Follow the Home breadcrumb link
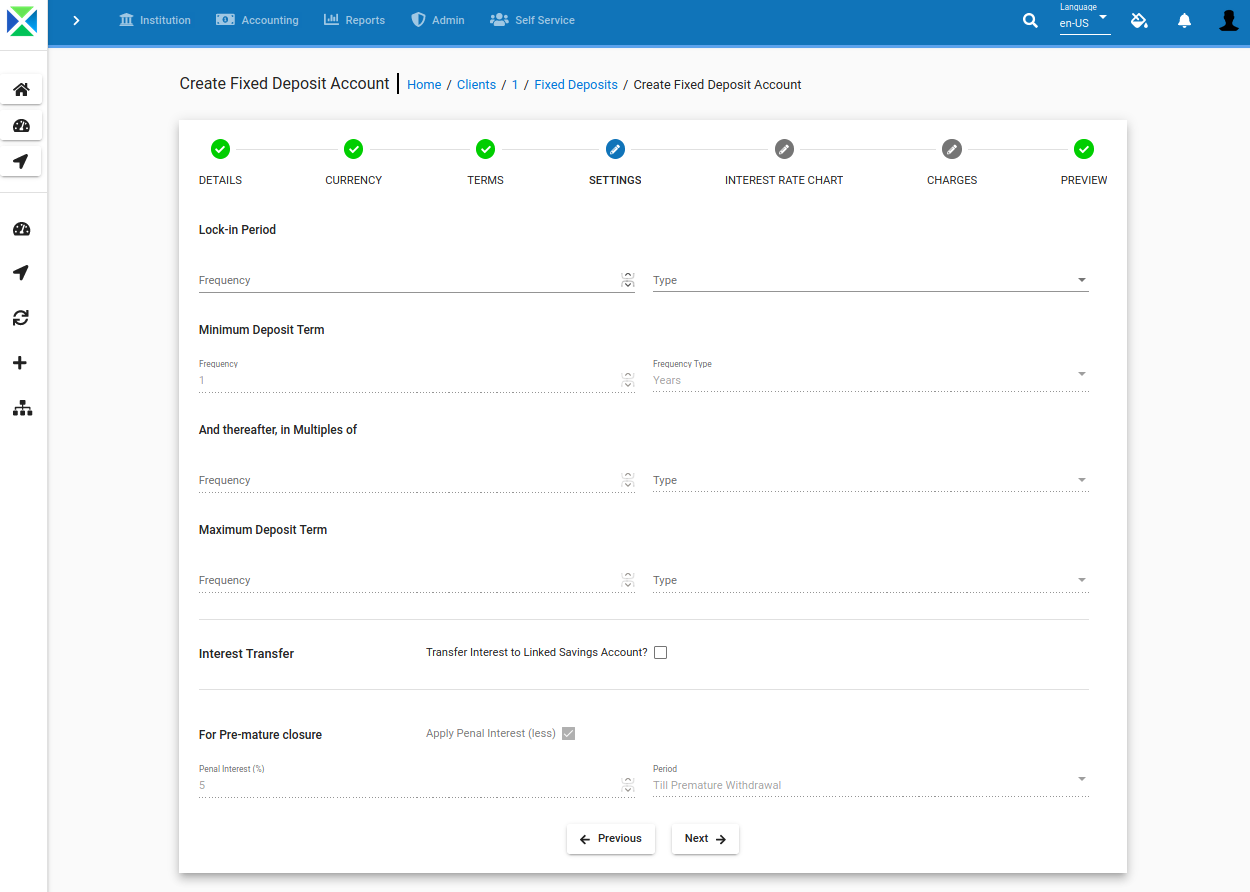Image resolution: width=1250 pixels, height=892 pixels. 424,85
